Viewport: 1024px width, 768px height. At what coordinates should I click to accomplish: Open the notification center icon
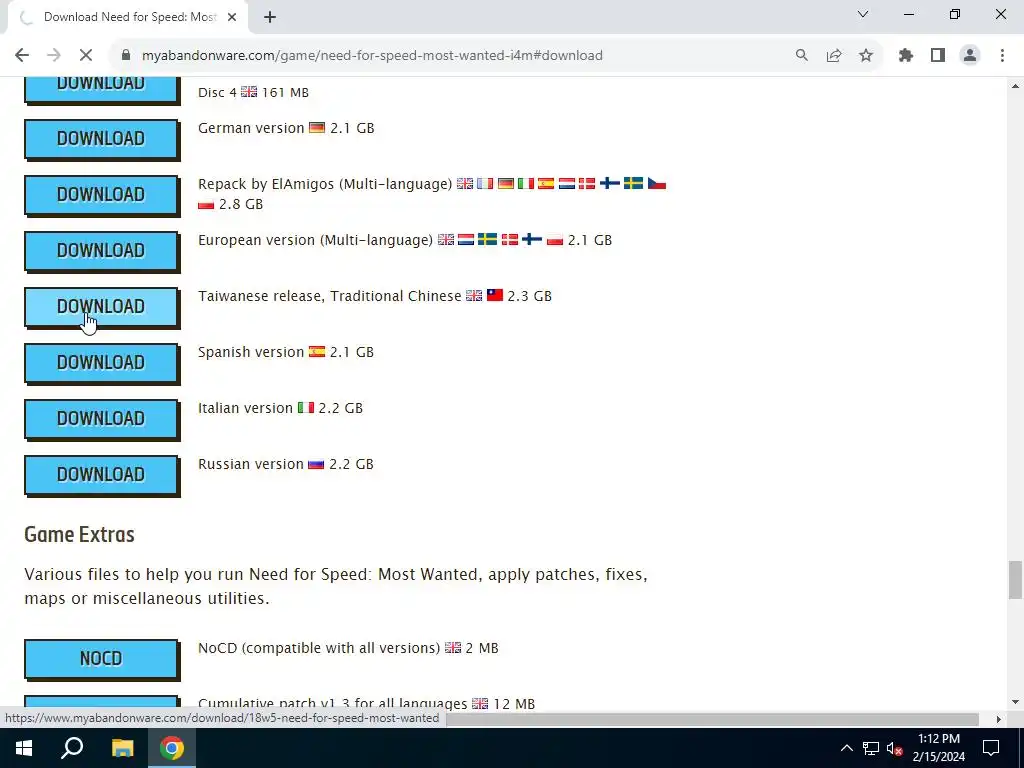tap(991, 748)
